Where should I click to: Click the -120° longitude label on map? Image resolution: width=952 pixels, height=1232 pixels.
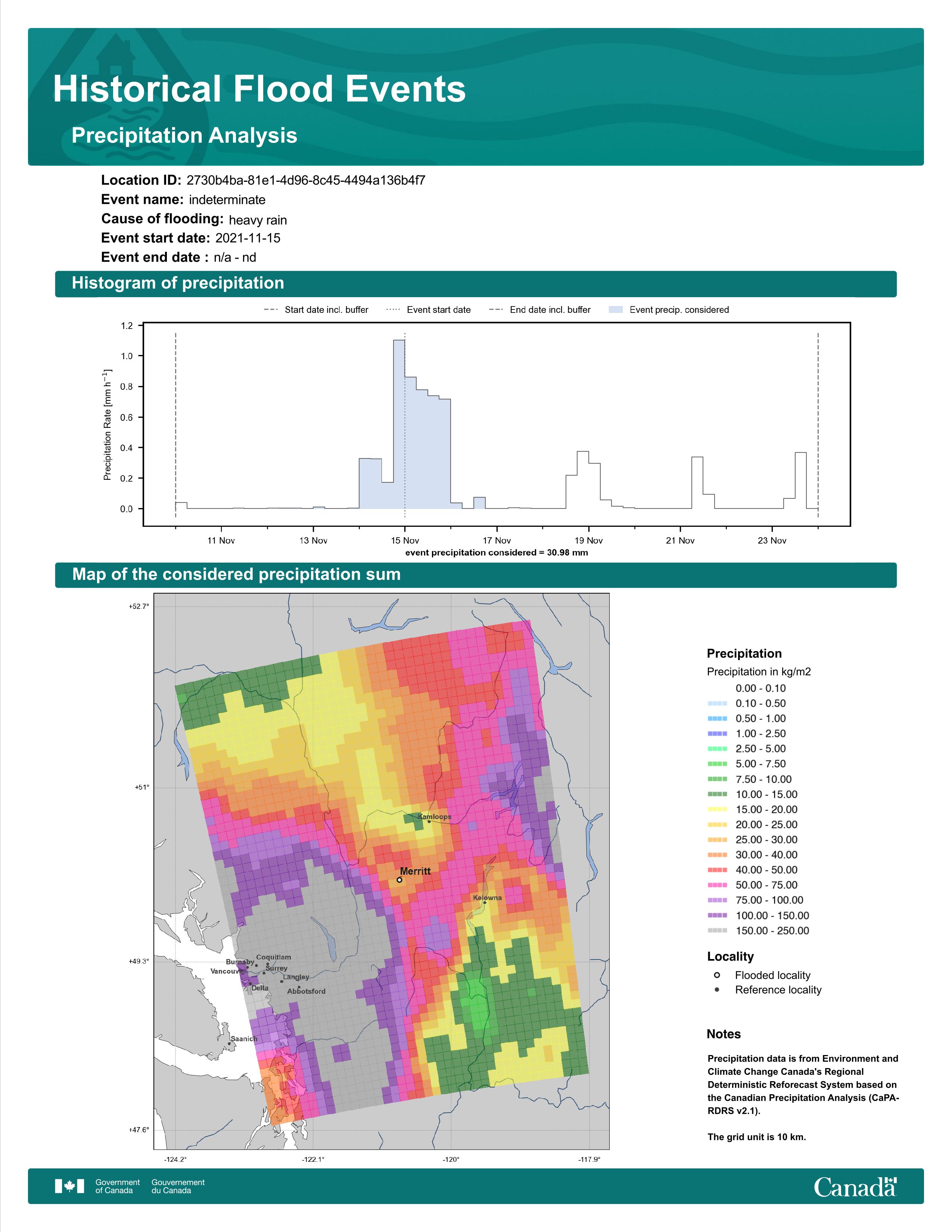click(x=451, y=1160)
